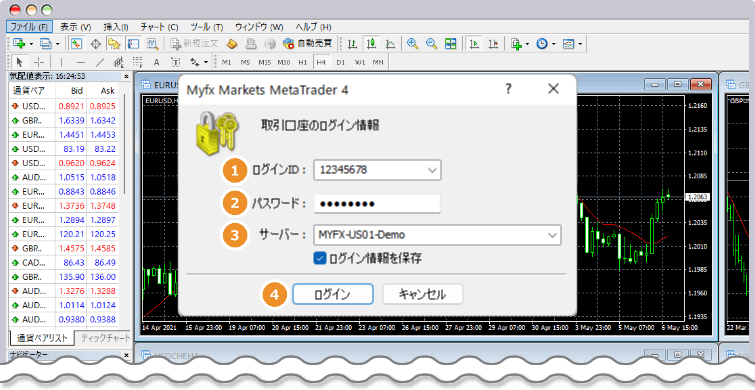Expand the New Chart dropdown arrow

pos(31,44)
